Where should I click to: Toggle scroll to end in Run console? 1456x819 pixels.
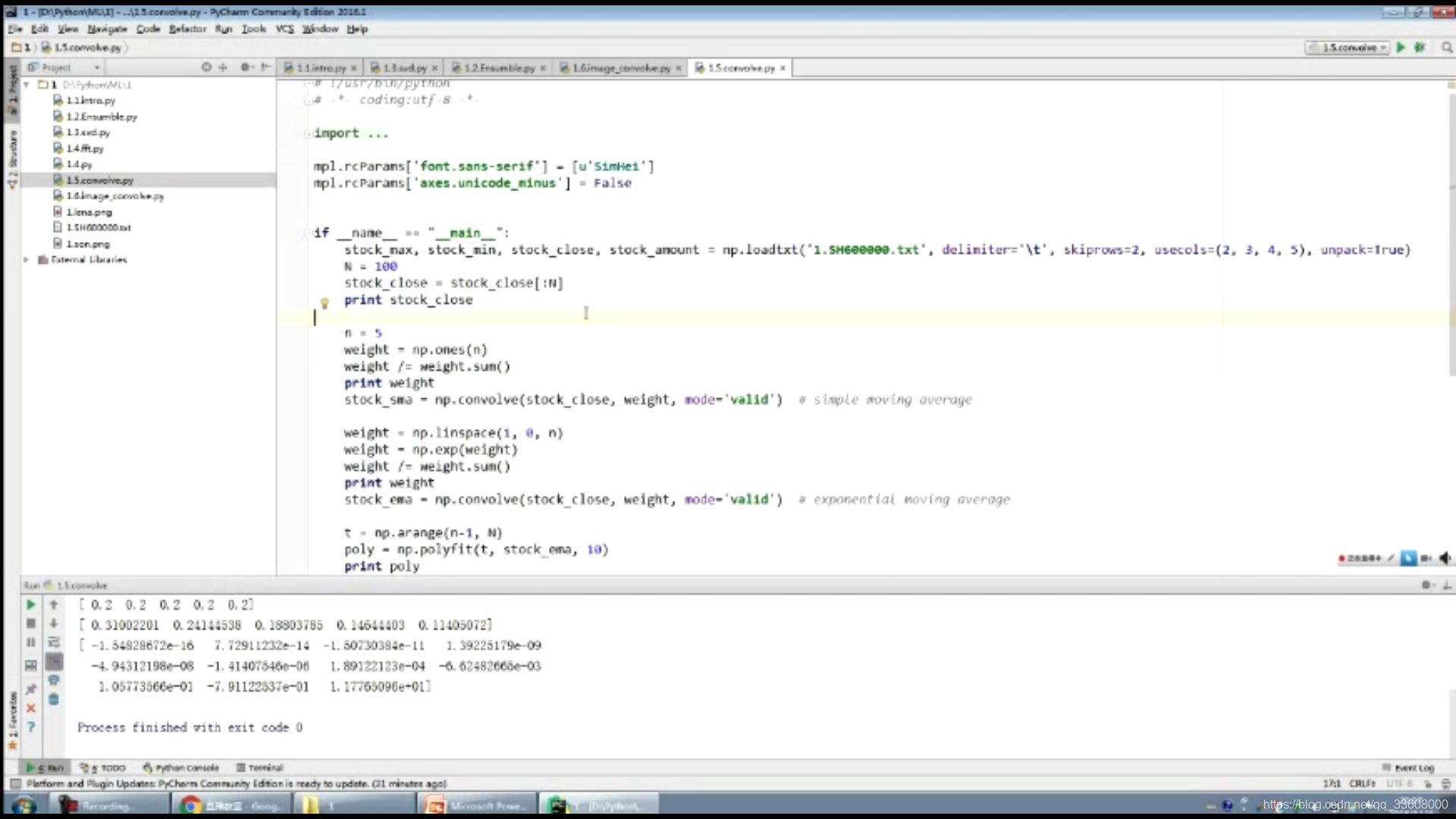(x=53, y=661)
